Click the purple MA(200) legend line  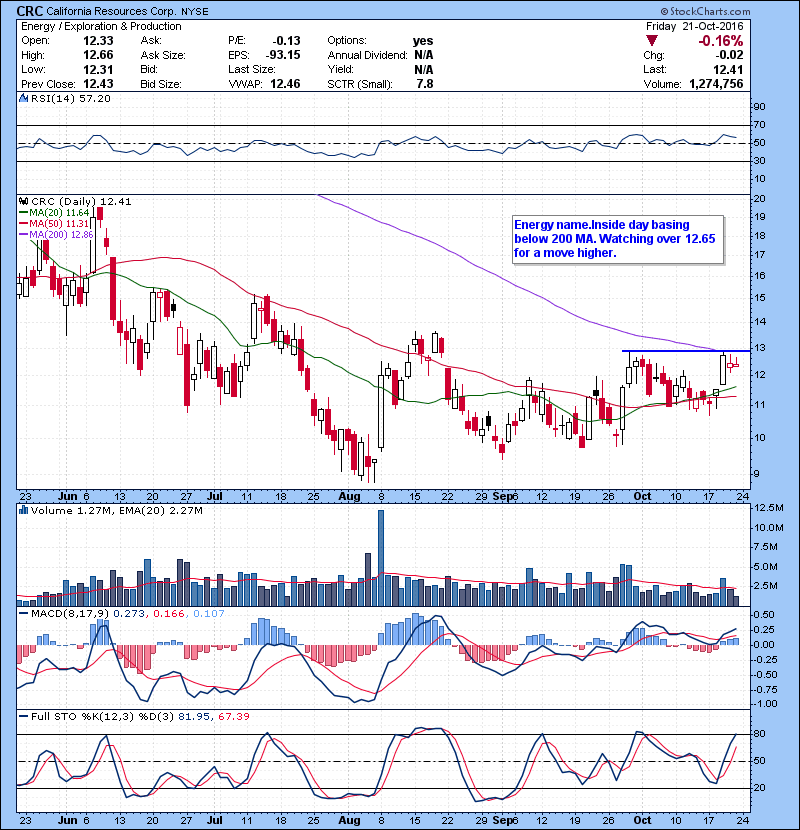tap(23, 234)
